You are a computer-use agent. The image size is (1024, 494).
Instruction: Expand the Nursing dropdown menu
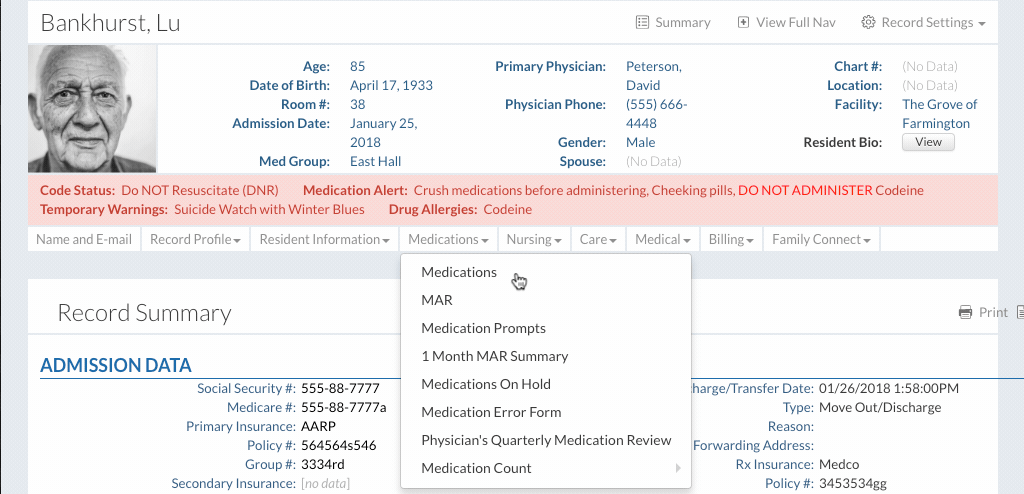coord(534,239)
